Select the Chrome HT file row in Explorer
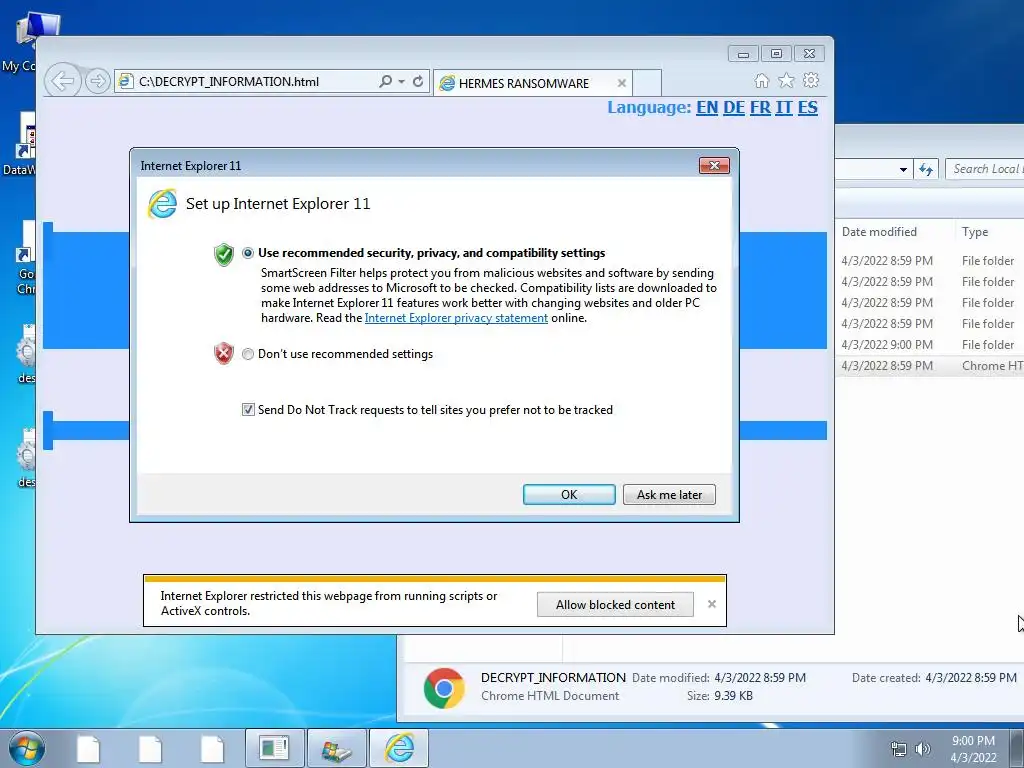 (930, 366)
